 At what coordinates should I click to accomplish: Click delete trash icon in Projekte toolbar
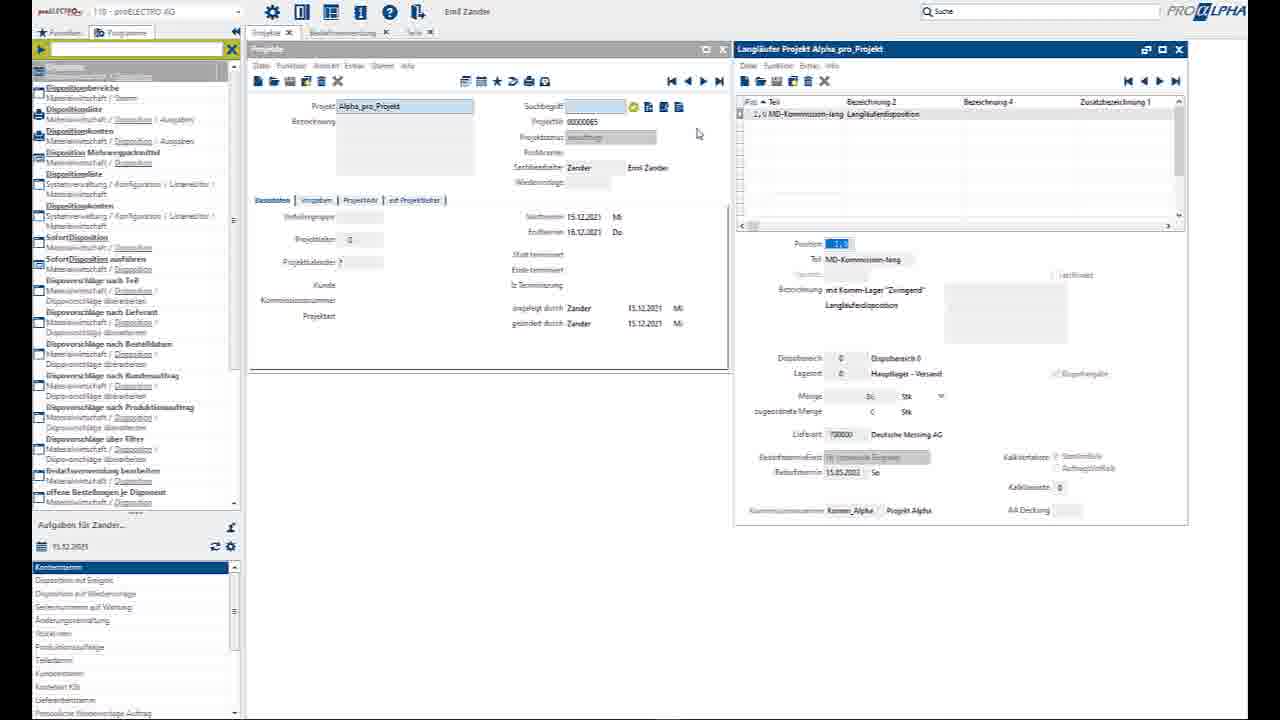tap(321, 81)
